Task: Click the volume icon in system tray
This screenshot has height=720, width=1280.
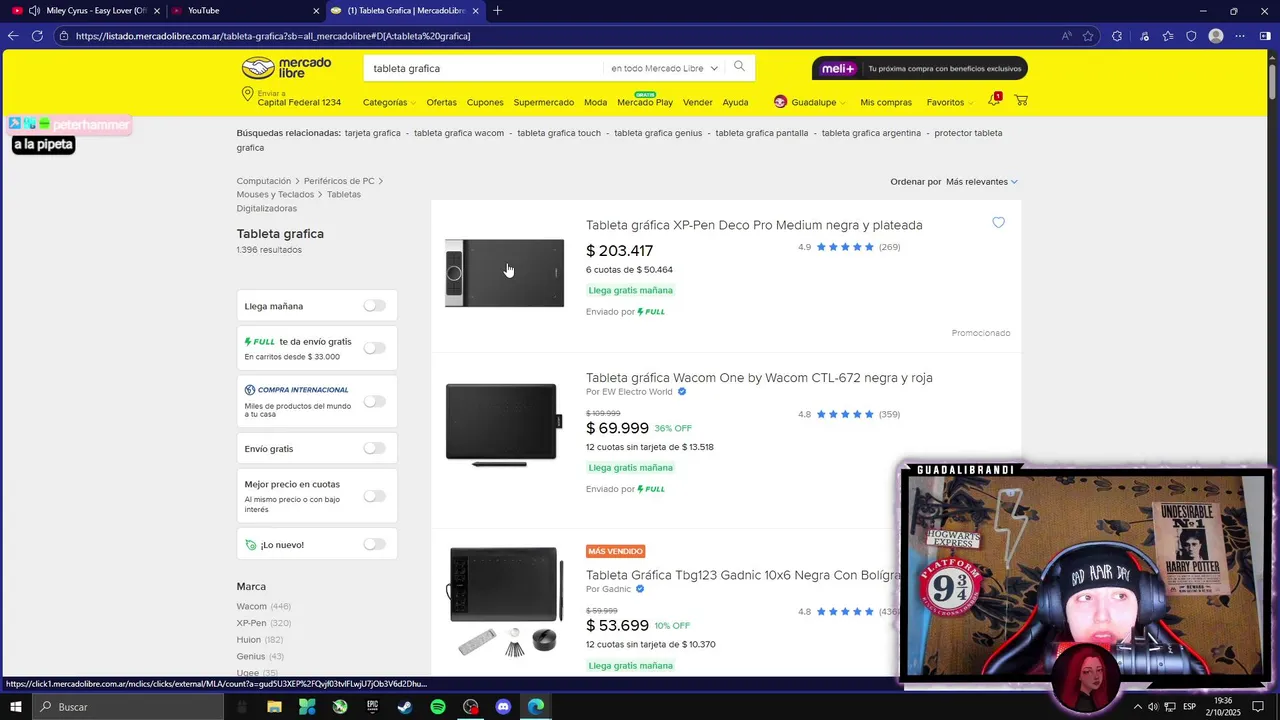Action: point(1153,707)
